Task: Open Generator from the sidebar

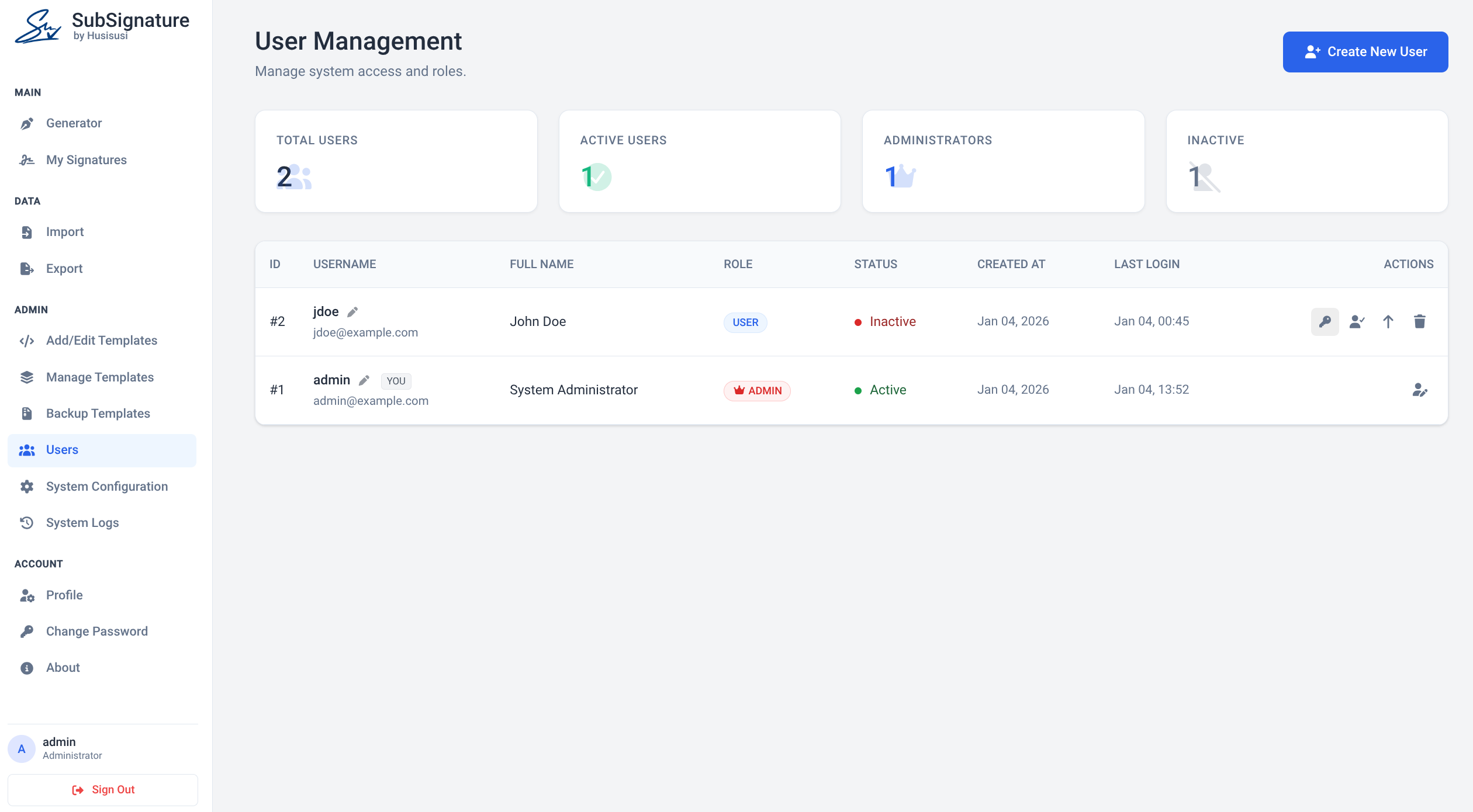Action: pyautogui.click(x=74, y=123)
